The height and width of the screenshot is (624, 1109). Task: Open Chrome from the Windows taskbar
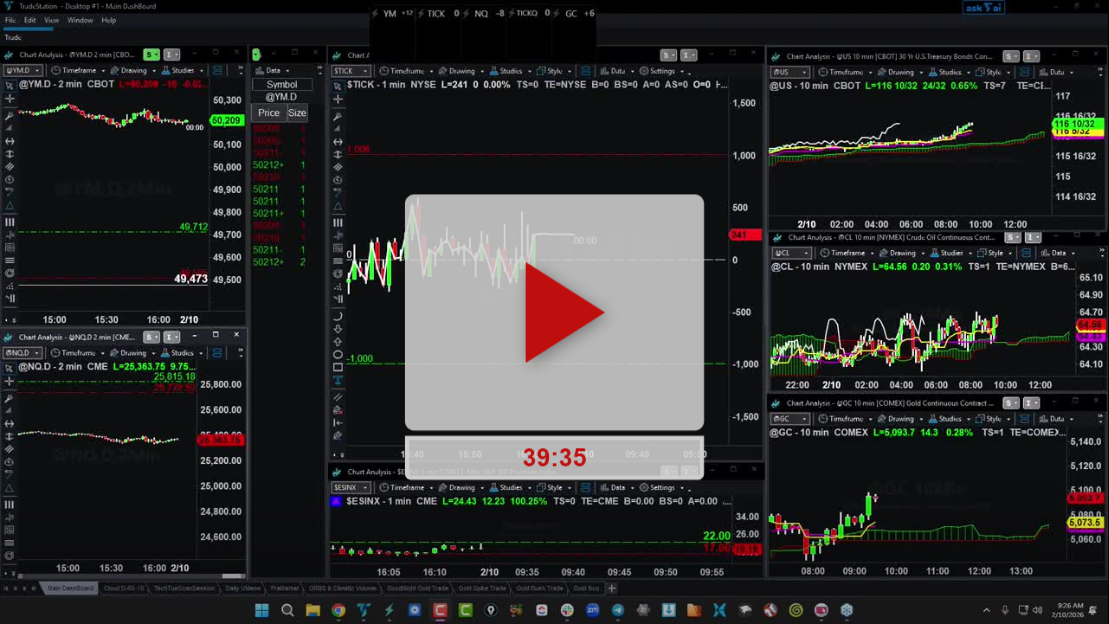pyautogui.click(x=338, y=610)
